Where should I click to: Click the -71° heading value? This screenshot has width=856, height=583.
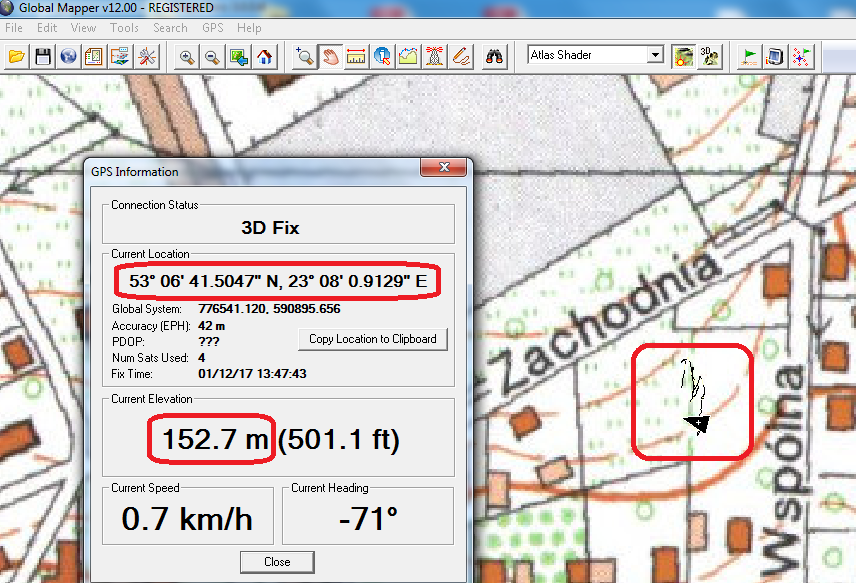[368, 519]
